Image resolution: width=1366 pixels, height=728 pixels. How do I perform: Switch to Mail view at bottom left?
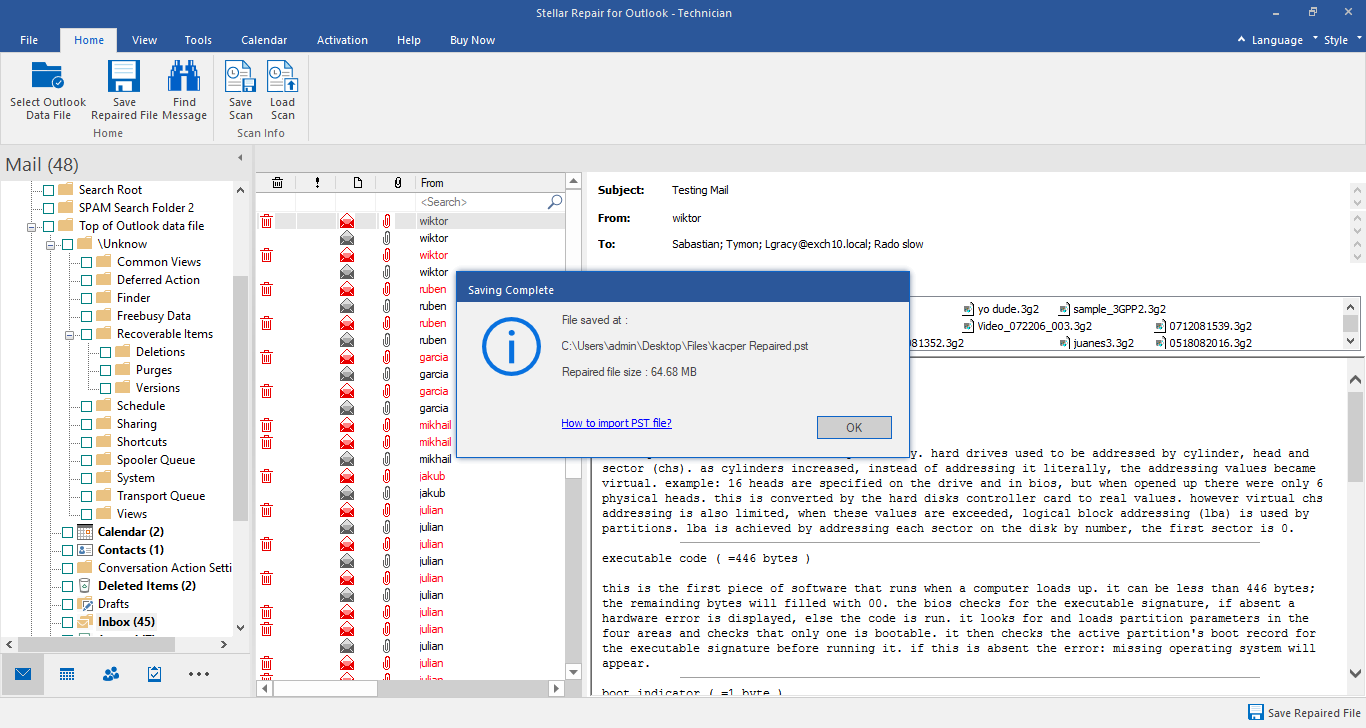[22, 674]
